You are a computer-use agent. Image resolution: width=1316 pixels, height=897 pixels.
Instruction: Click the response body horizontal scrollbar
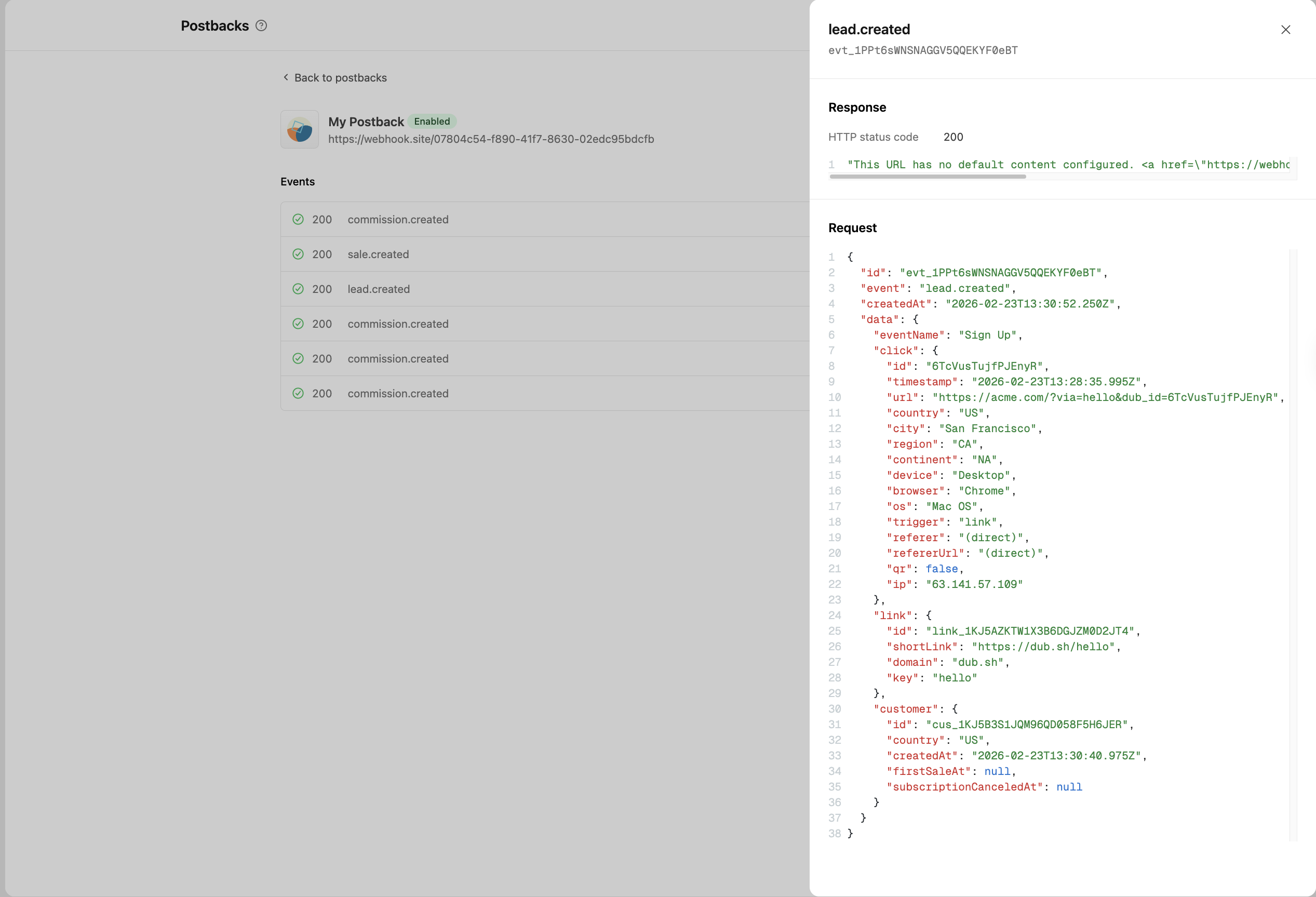coord(928,177)
